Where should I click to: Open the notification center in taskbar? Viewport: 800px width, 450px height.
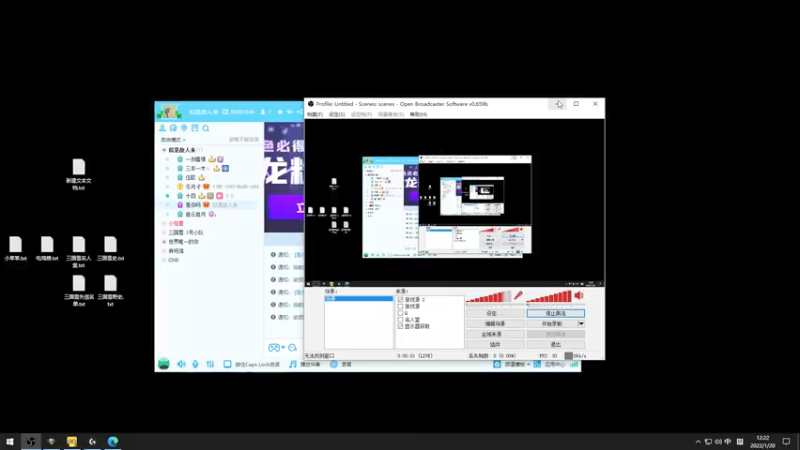[786, 442]
